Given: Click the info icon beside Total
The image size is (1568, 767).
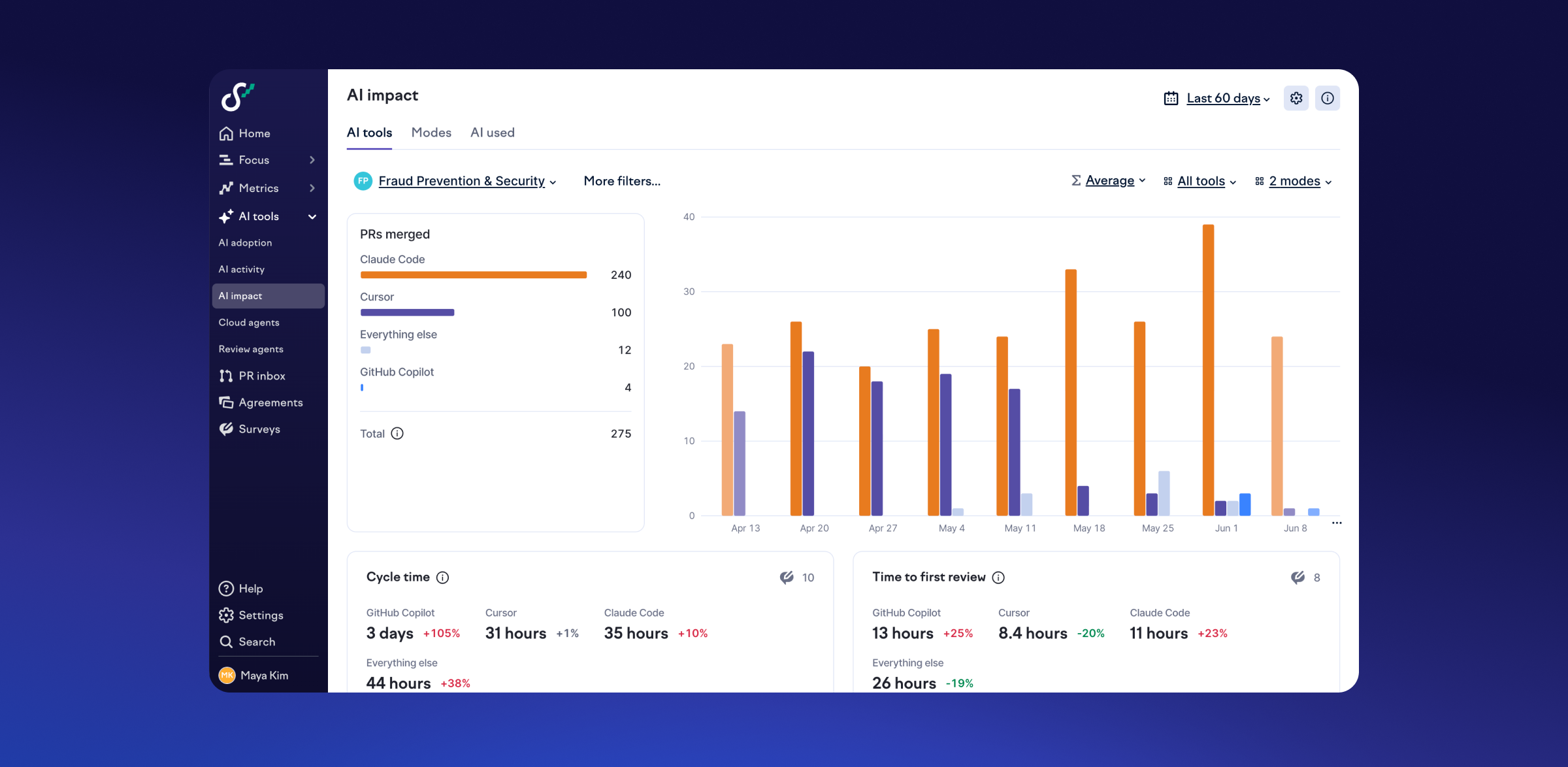Looking at the screenshot, I should click(x=397, y=434).
